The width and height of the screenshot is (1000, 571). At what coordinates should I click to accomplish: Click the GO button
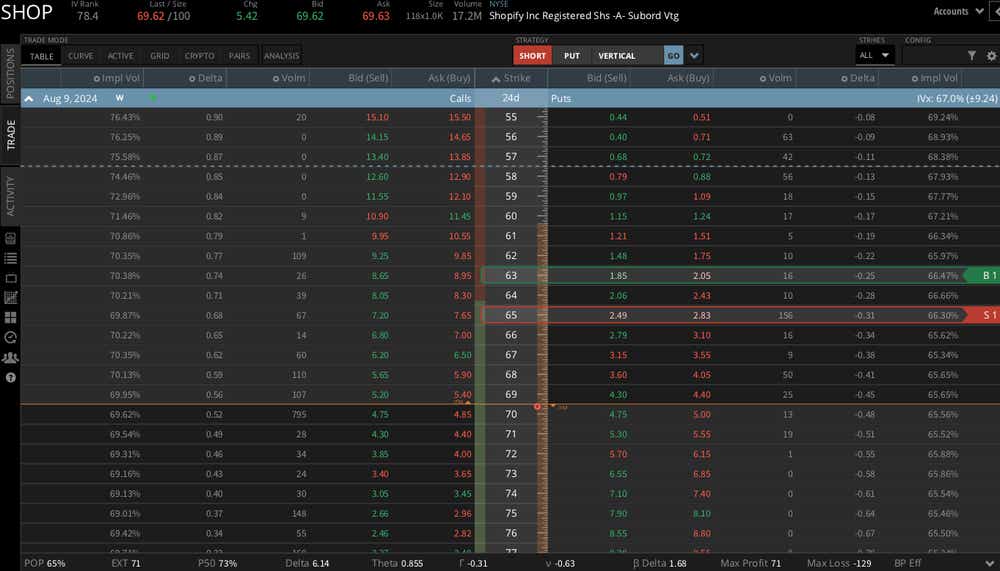[673, 56]
